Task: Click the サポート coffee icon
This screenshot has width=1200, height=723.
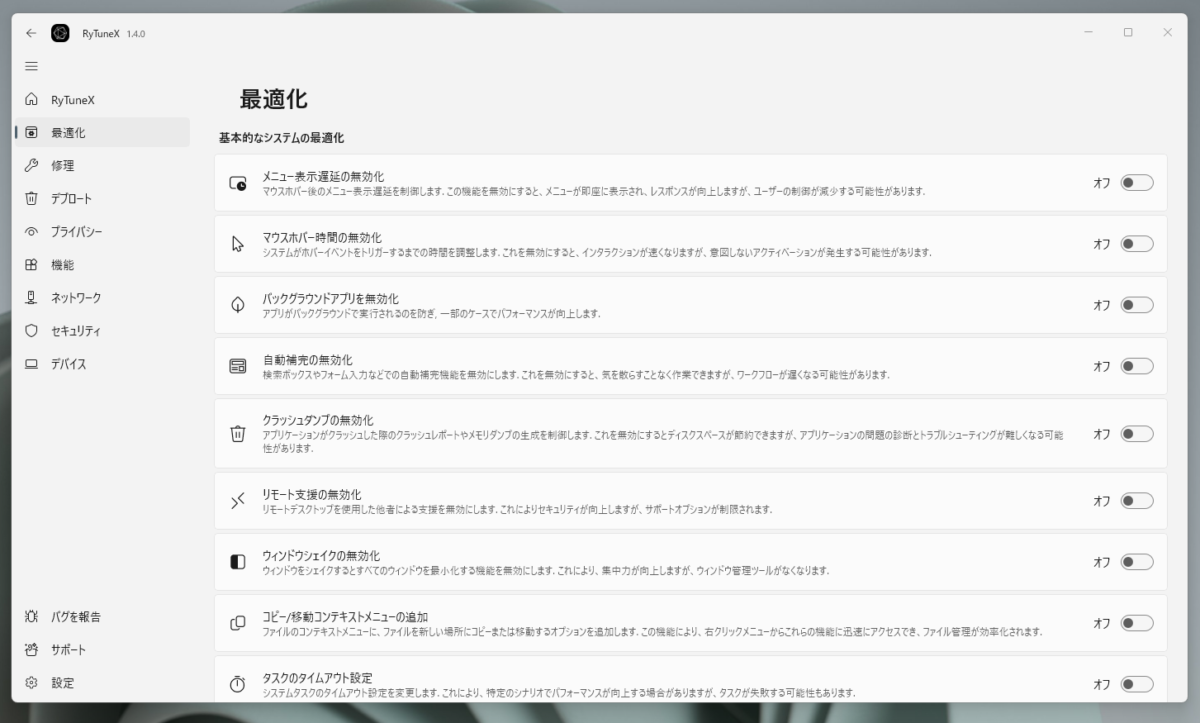Action: click(31, 650)
